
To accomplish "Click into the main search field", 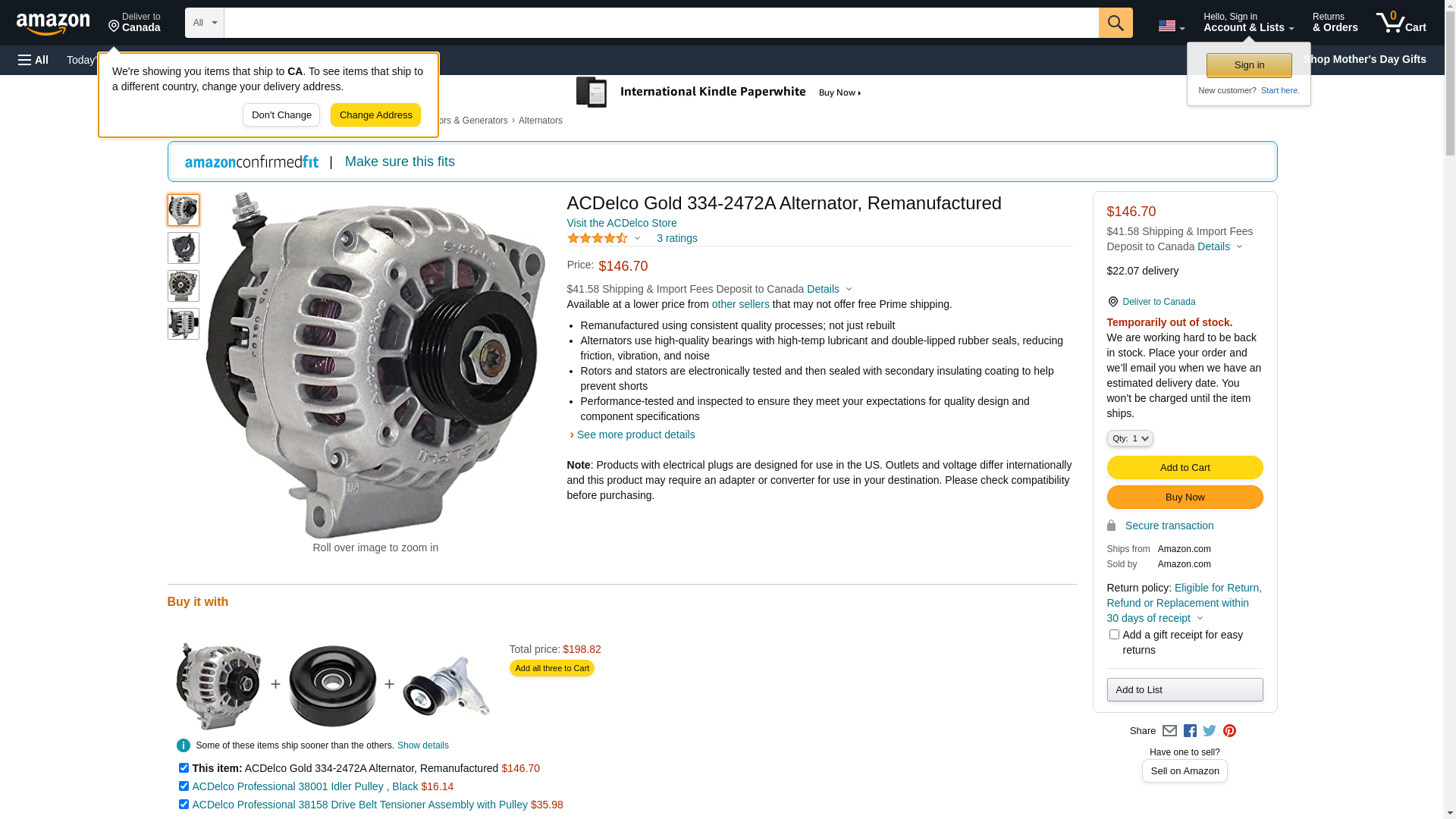I will pyautogui.click(x=661, y=23).
